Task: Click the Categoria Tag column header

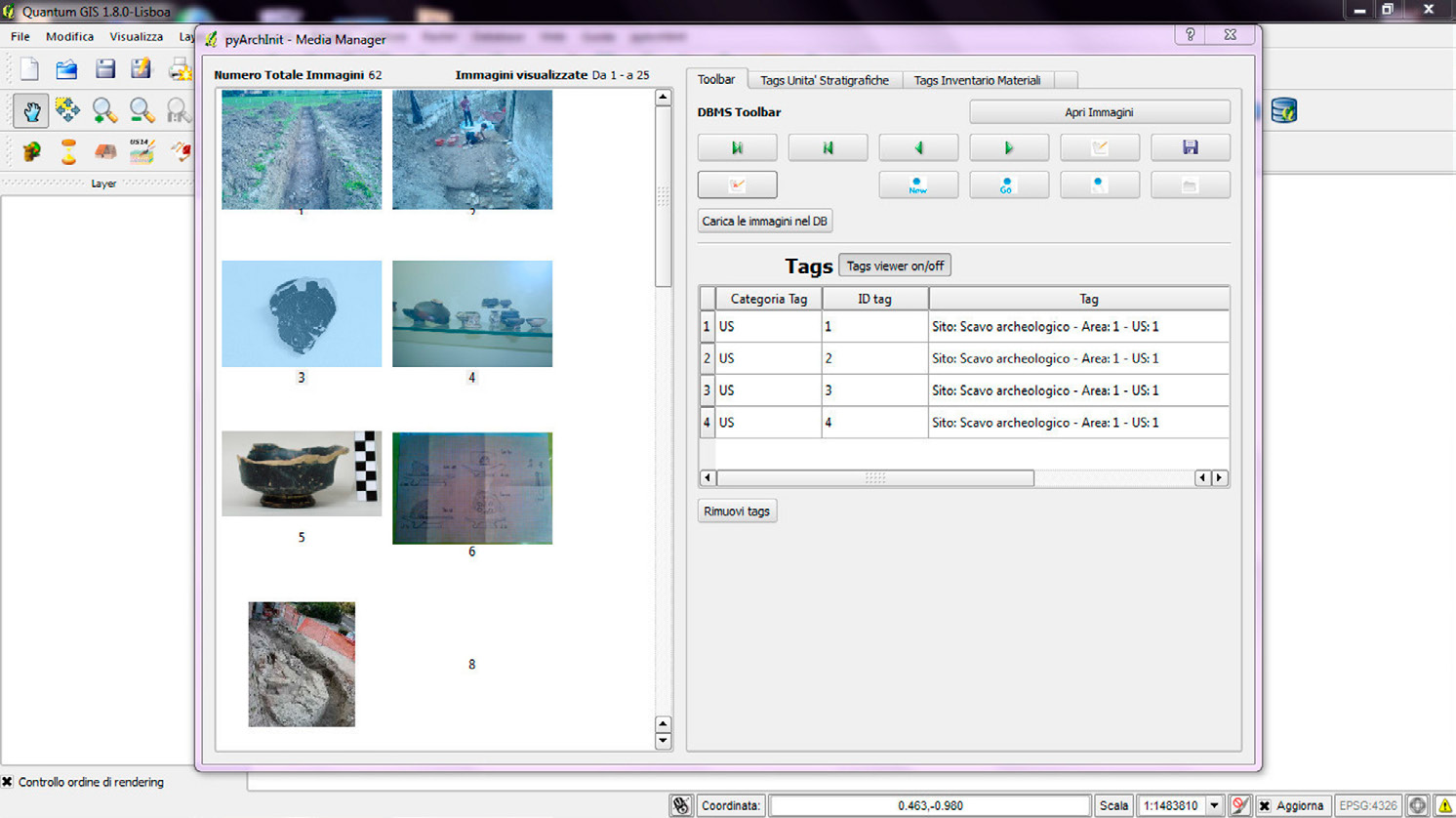Action: (x=769, y=299)
